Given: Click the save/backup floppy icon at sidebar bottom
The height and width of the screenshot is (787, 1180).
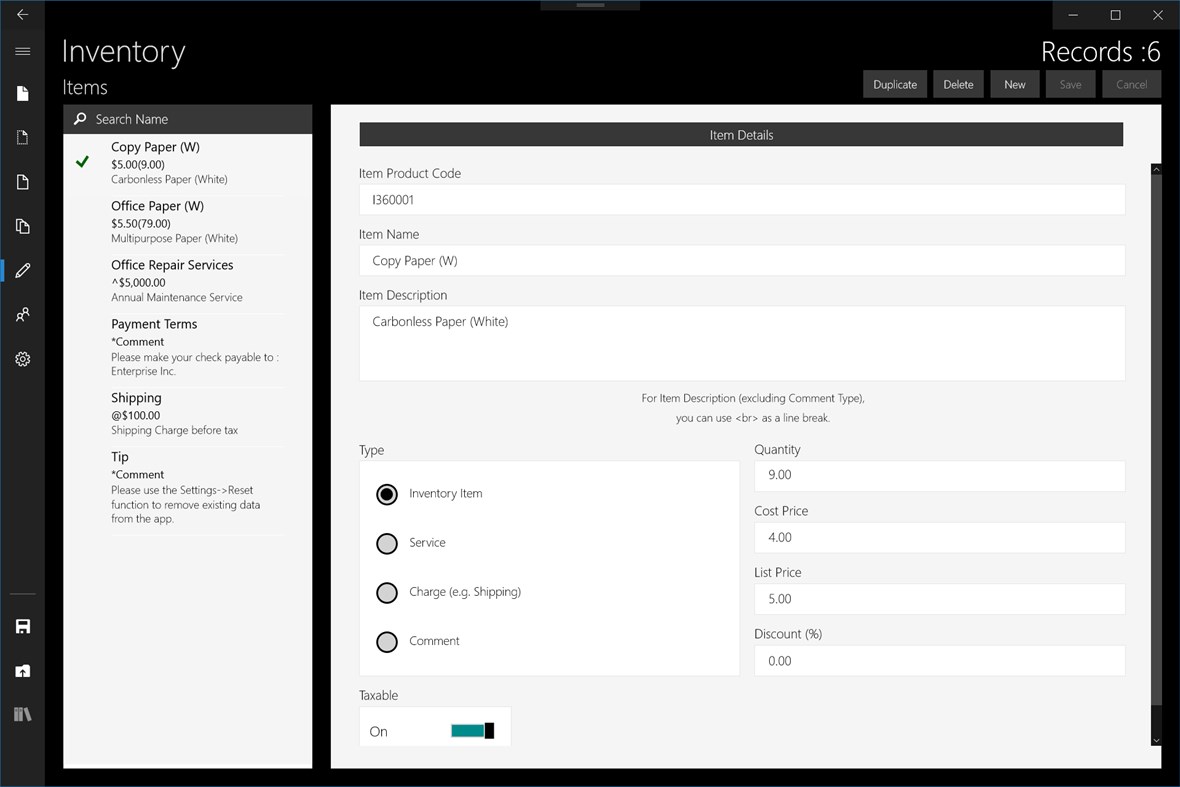Looking at the screenshot, I should [22, 625].
